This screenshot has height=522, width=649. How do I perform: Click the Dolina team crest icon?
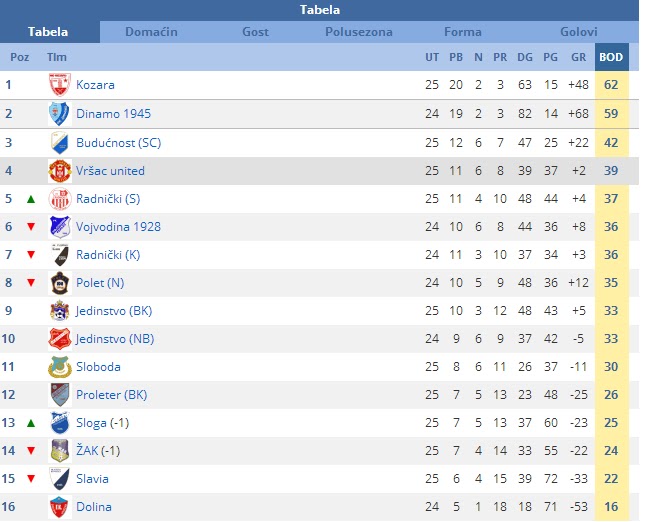point(60,507)
